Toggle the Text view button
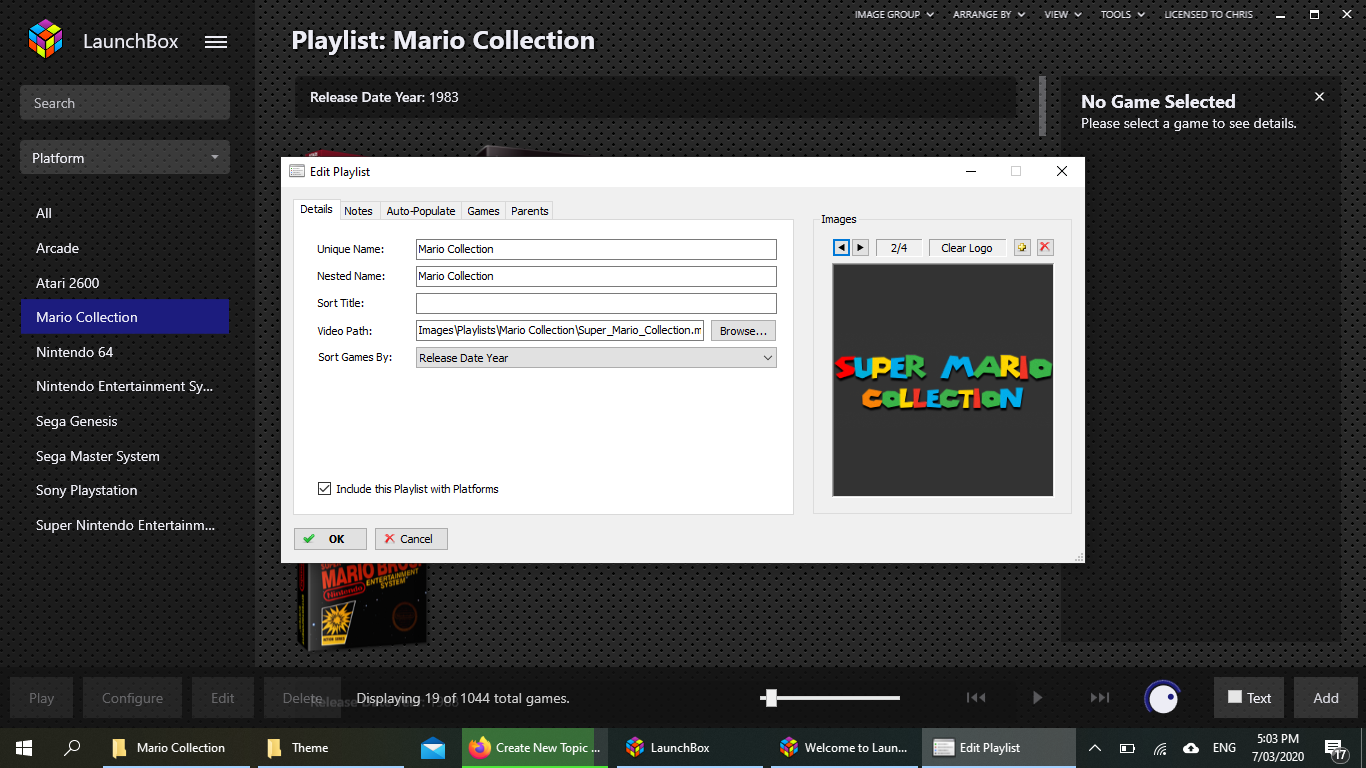 (1249, 698)
